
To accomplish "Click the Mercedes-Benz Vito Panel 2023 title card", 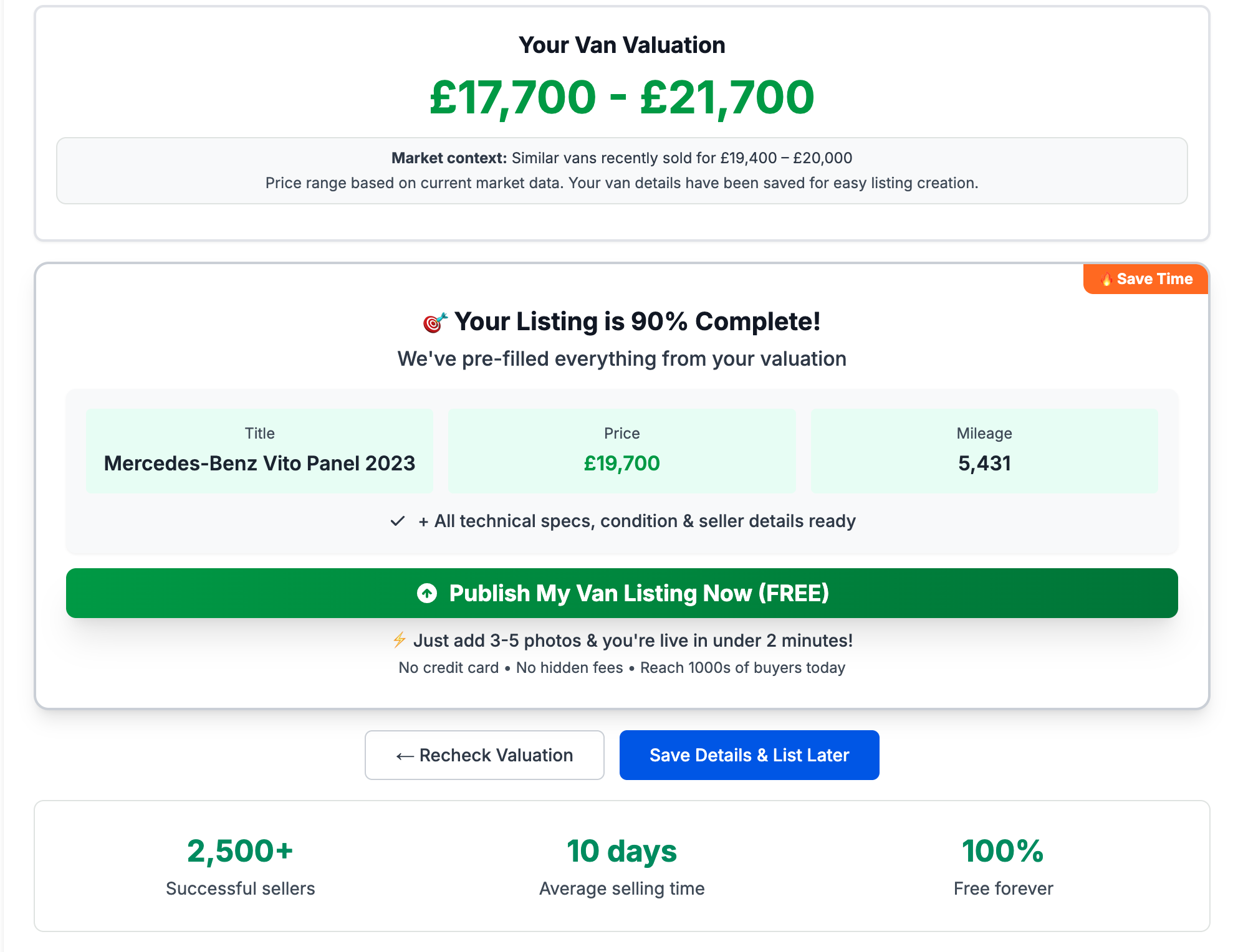I will click(259, 450).
